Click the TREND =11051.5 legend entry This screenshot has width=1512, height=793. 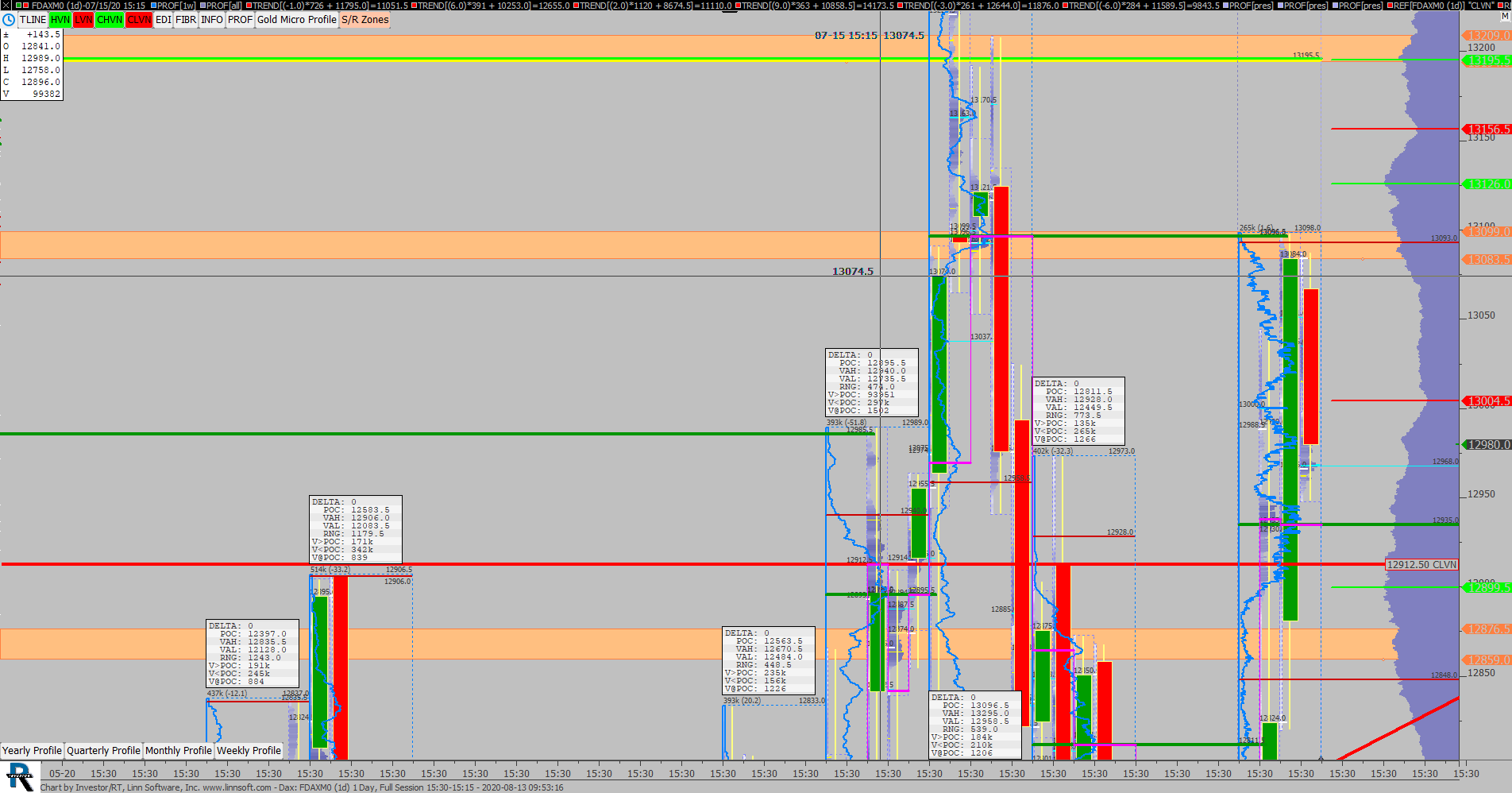click(x=327, y=6)
